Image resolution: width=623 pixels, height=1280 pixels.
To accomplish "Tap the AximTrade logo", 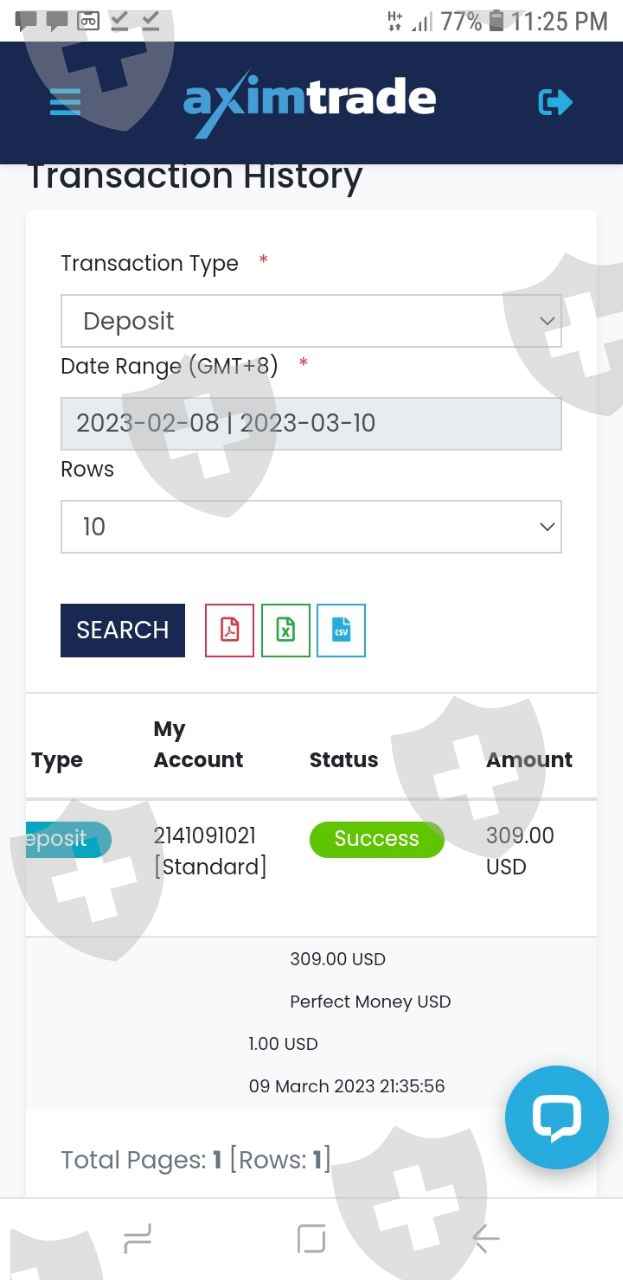I will coord(310,101).
